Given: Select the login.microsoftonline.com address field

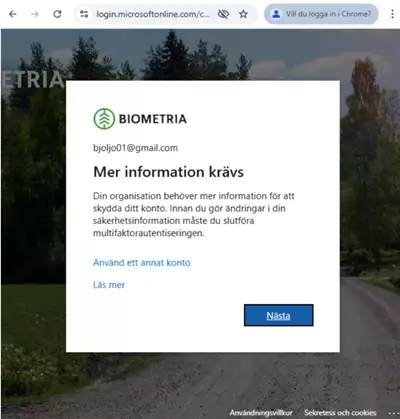Looking at the screenshot, I should click(153, 14).
